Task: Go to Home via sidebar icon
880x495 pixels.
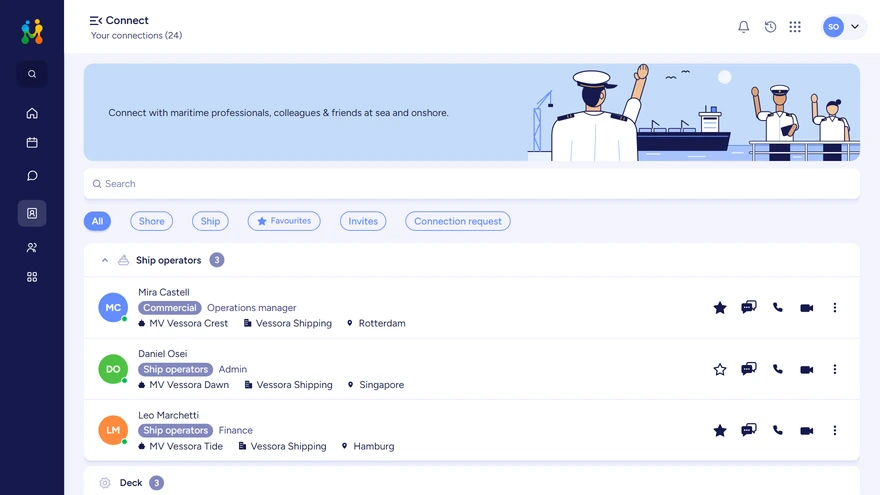Action: pos(32,113)
